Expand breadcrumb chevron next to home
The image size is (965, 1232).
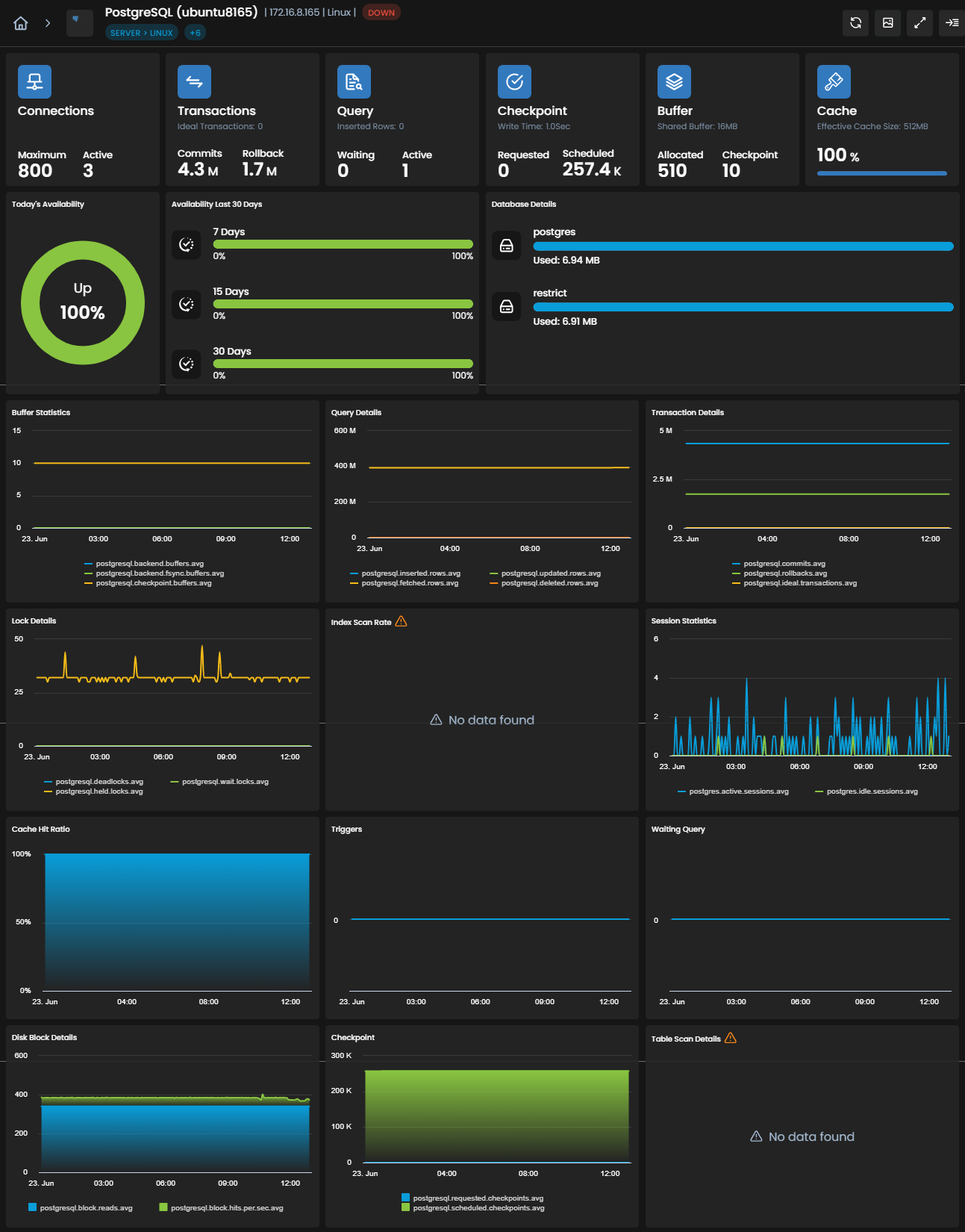48,23
